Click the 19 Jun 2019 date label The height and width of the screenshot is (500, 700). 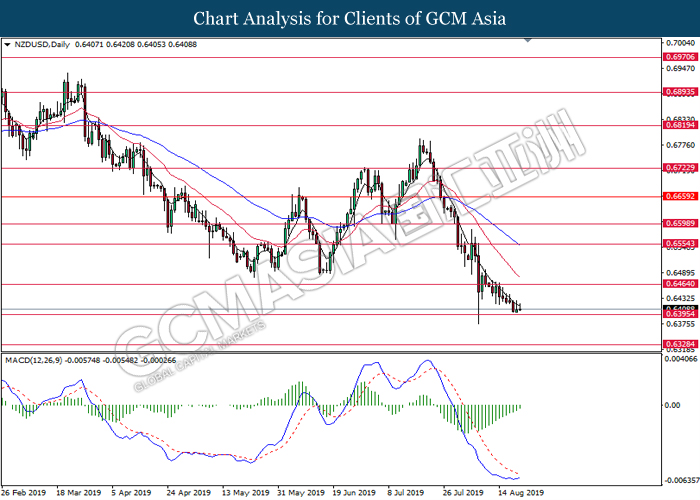[354, 493]
